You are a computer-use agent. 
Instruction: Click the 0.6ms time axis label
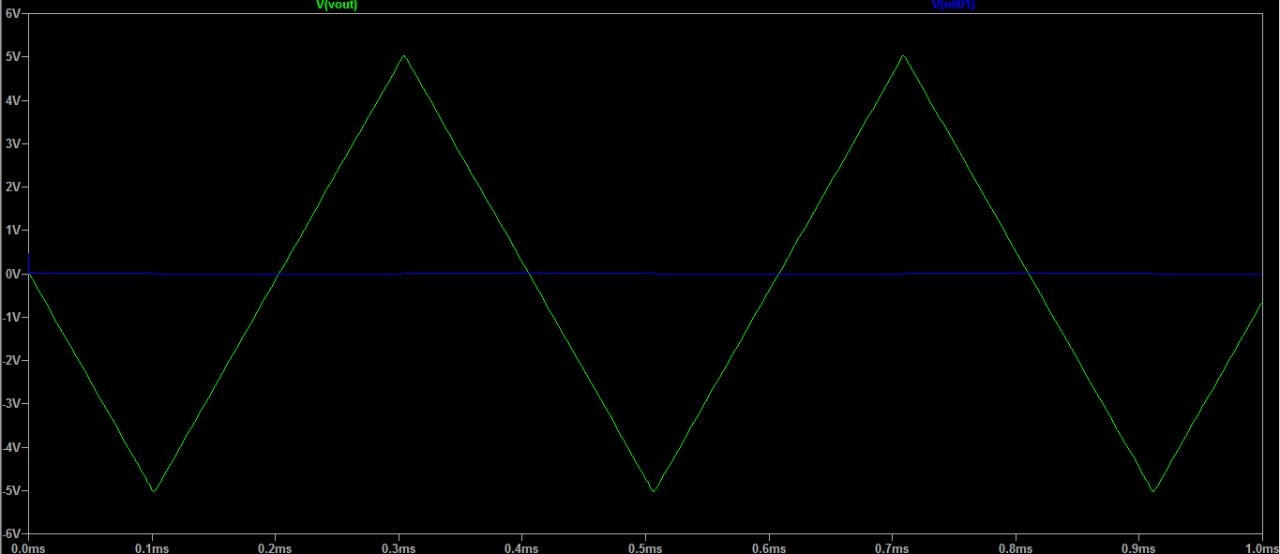769,548
